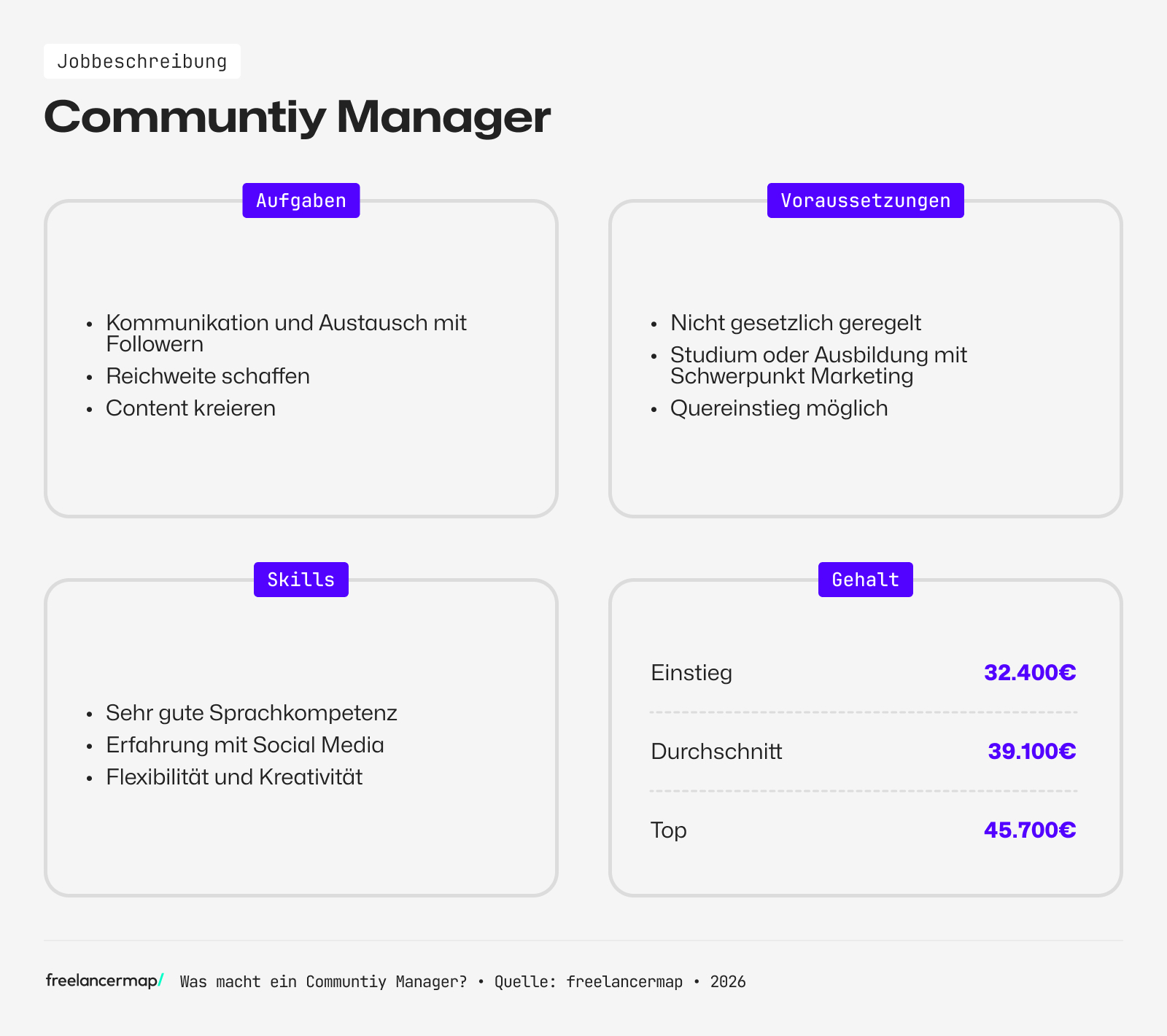Image resolution: width=1167 pixels, height=1036 pixels.
Task: Select the Aufgaben badge
Action: [301, 200]
